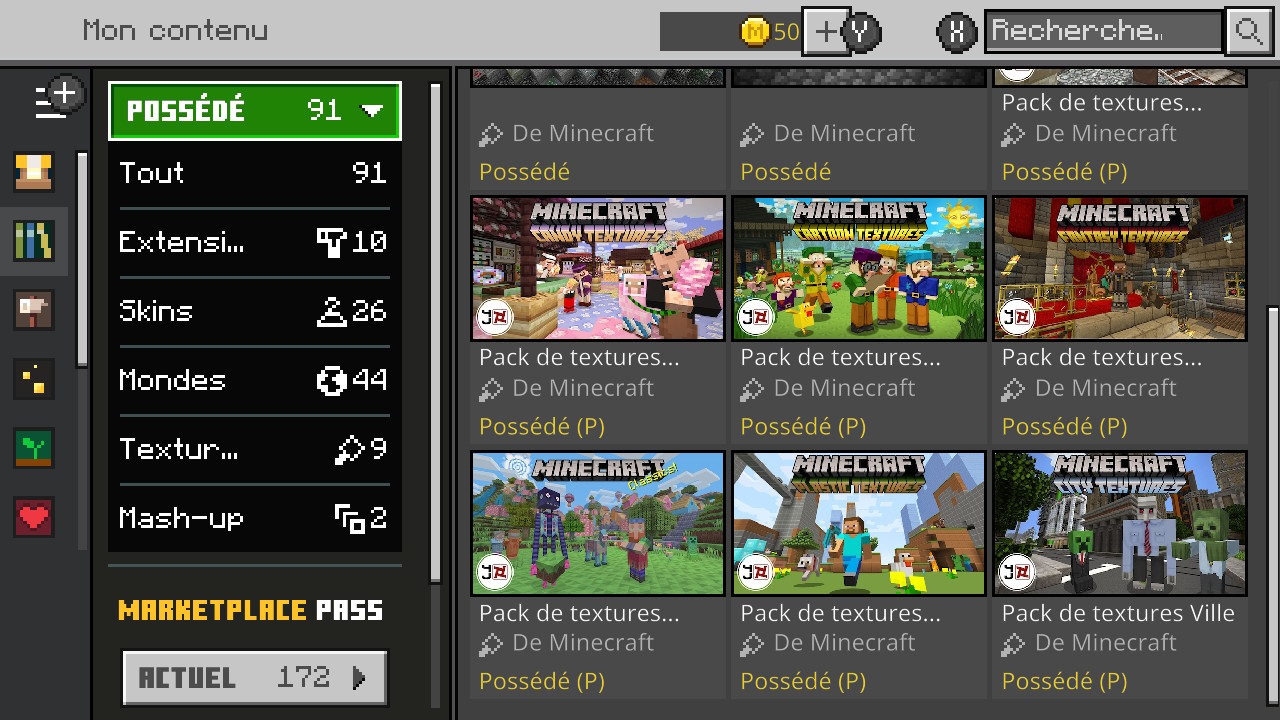This screenshot has height=720, width=1280.
Task: Open the yellow sparkle sidebar icon
Action: coord(34,379)
